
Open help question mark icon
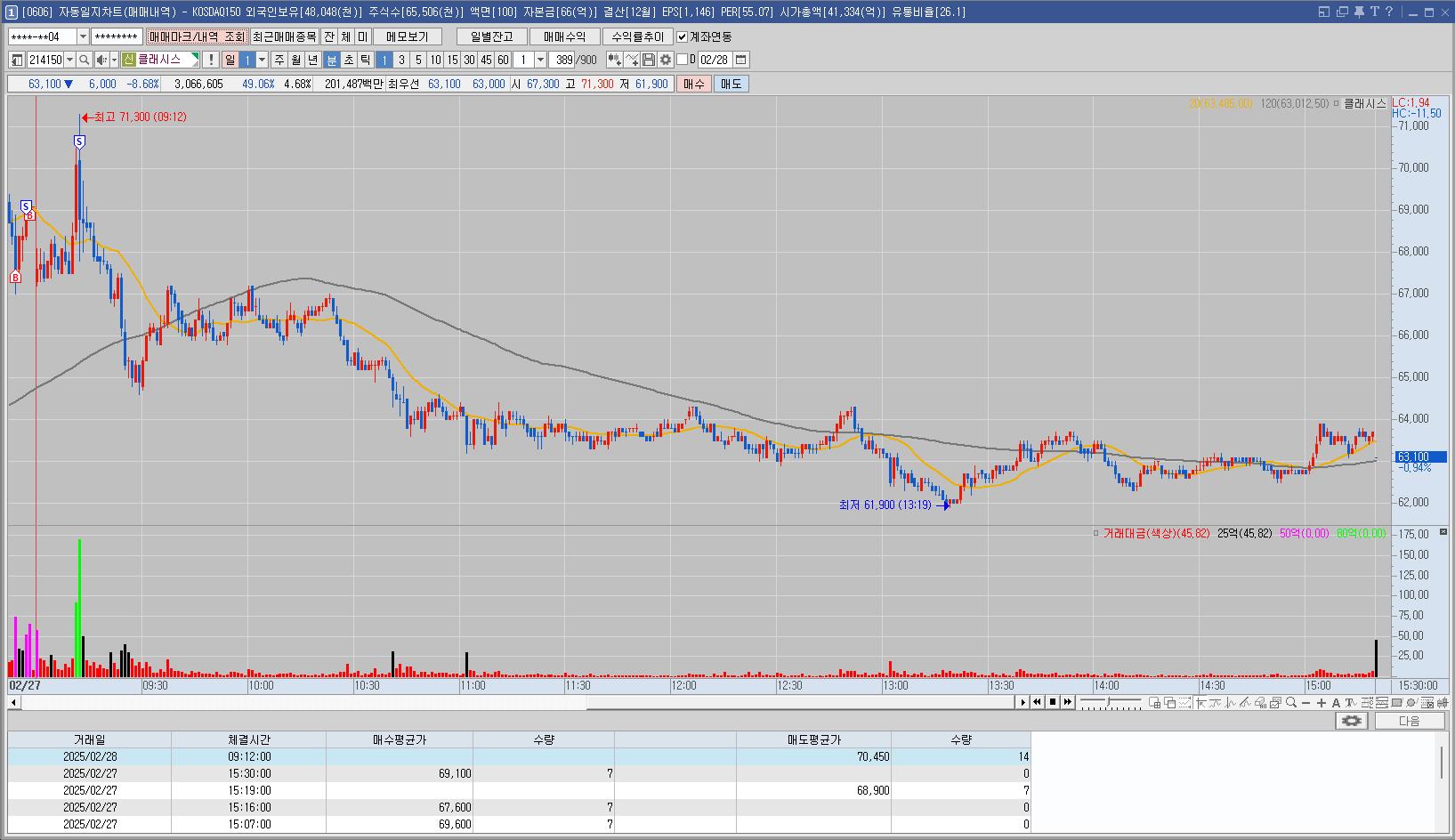[x=1389, y=12]
